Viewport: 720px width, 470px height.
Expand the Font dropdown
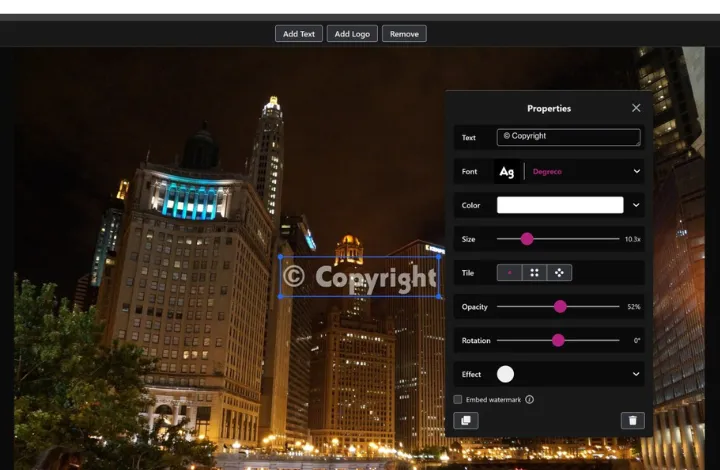(x=636, y=172)
